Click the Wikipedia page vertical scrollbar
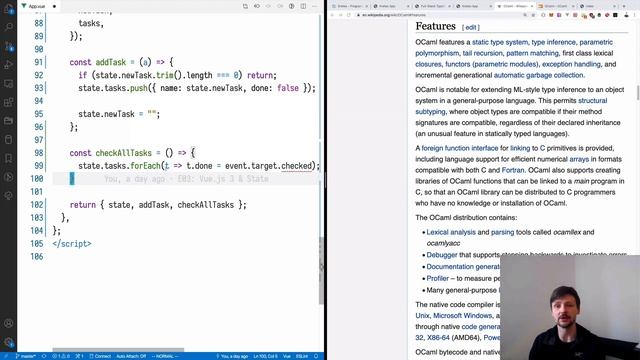Image resolution: width=640 pixels, height=360 pixels. click(x=638, y=93)
